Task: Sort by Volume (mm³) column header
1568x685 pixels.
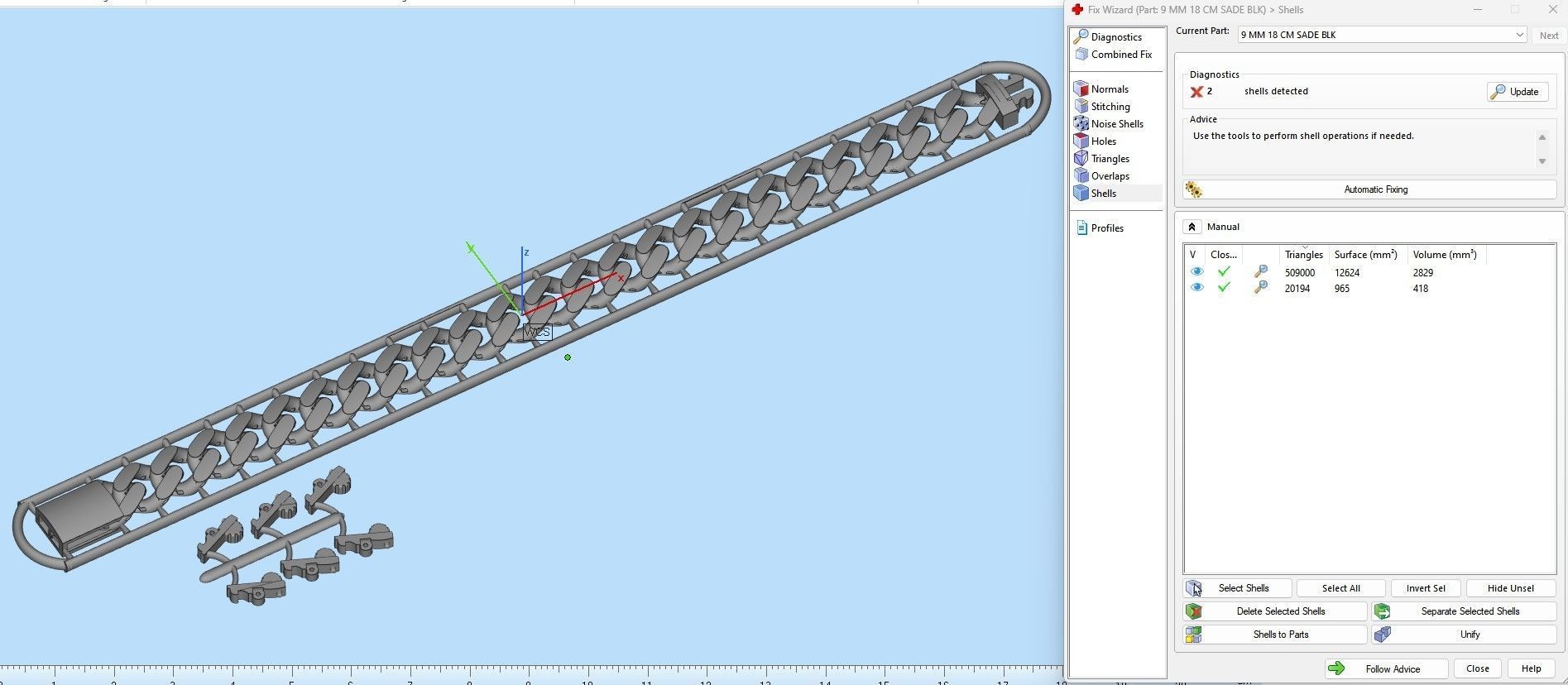Action: (1445, 255)
